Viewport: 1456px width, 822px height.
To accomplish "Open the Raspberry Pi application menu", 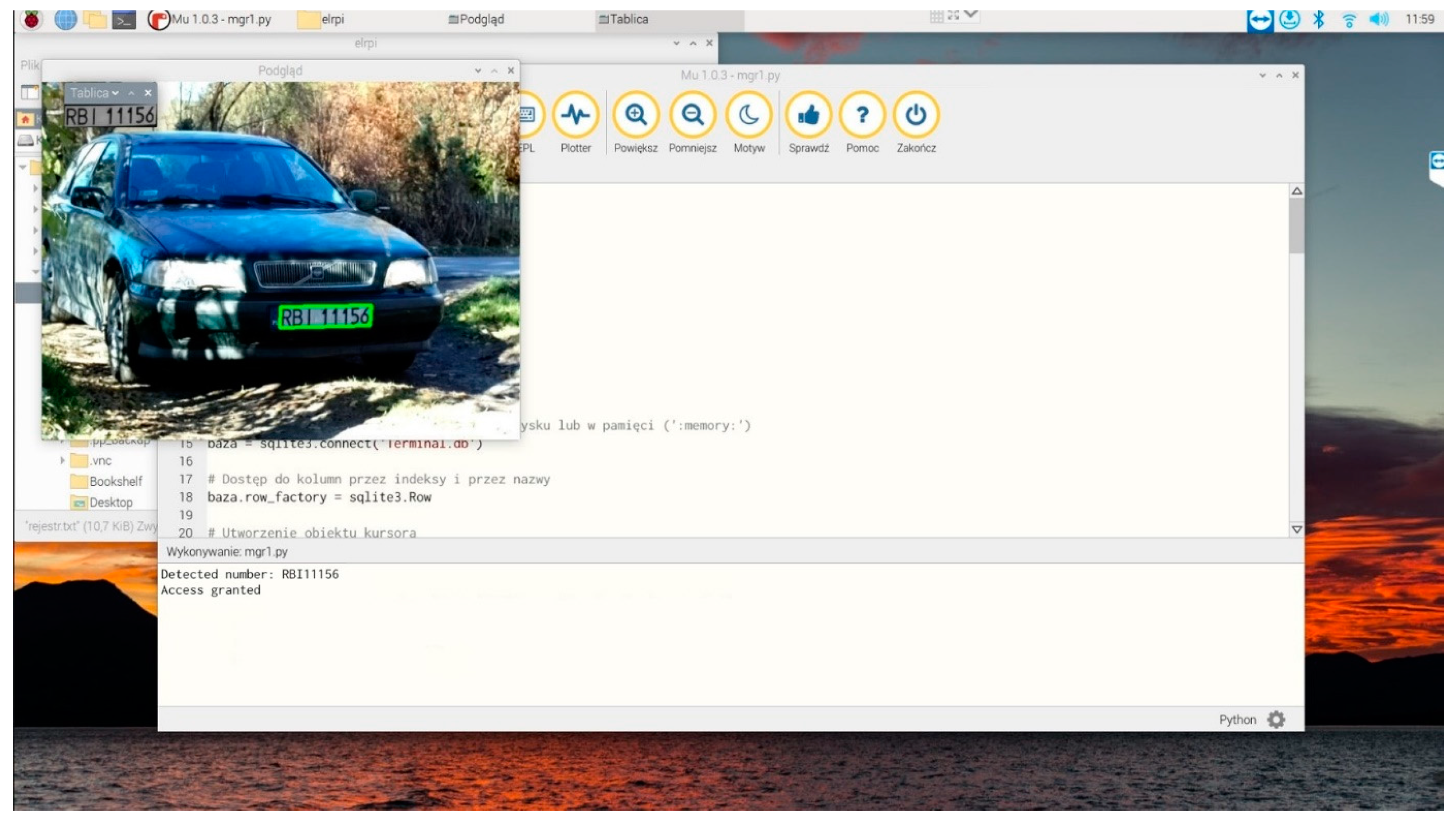I will (32, 19).
